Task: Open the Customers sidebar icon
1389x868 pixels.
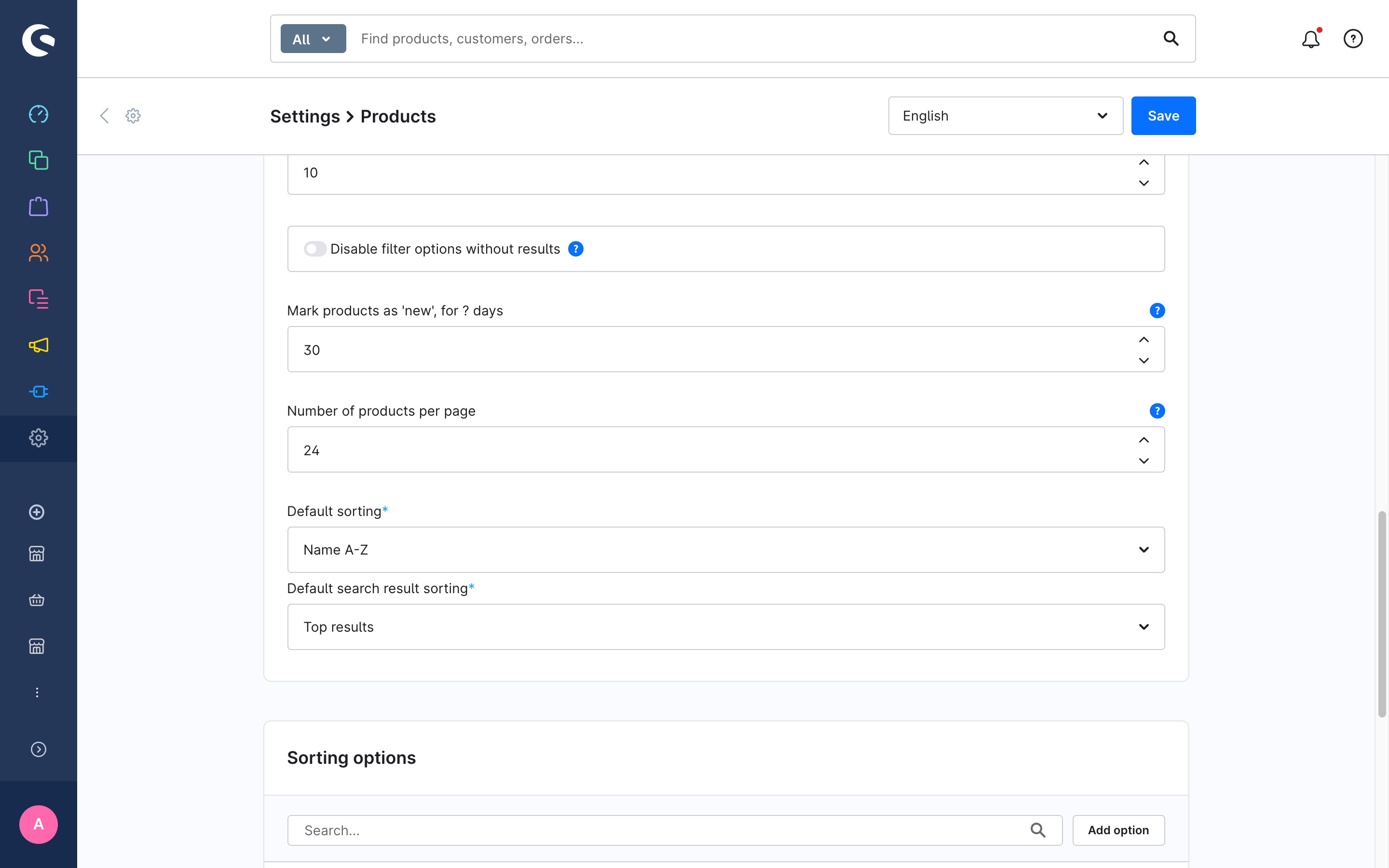Action: pyautogui.click(x=39, y=253)
